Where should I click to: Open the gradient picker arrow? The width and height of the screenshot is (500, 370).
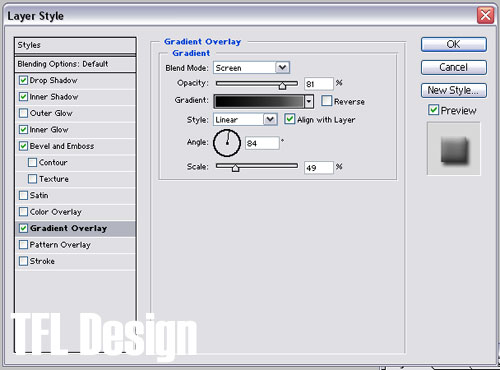(309, 102)
